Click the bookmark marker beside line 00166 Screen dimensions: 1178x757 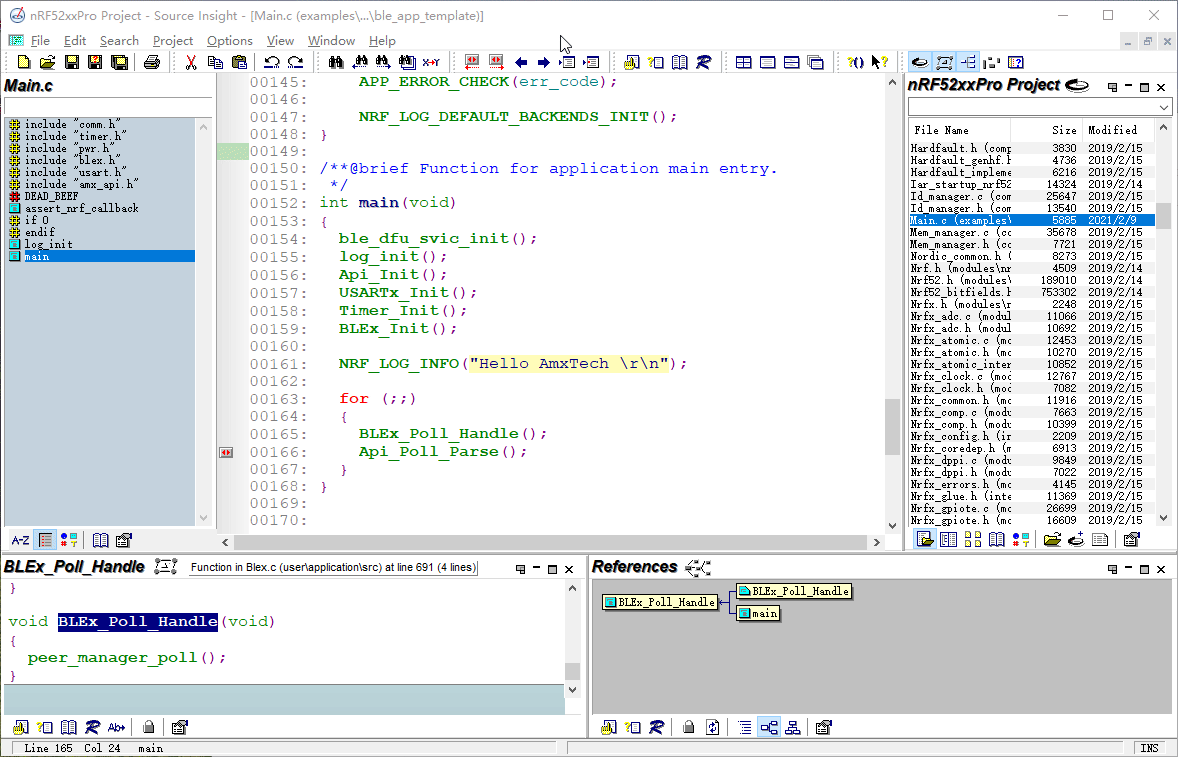pyautogui.click(x=226, y=452)
